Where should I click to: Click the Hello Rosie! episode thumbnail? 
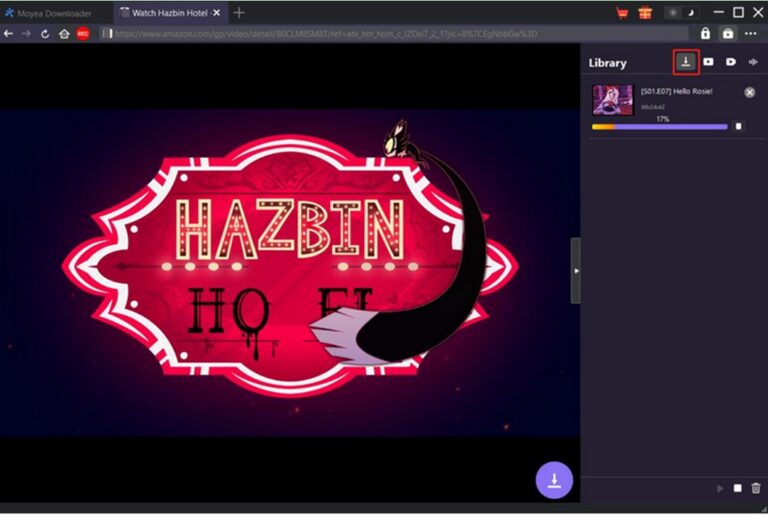tap(612, 100)
